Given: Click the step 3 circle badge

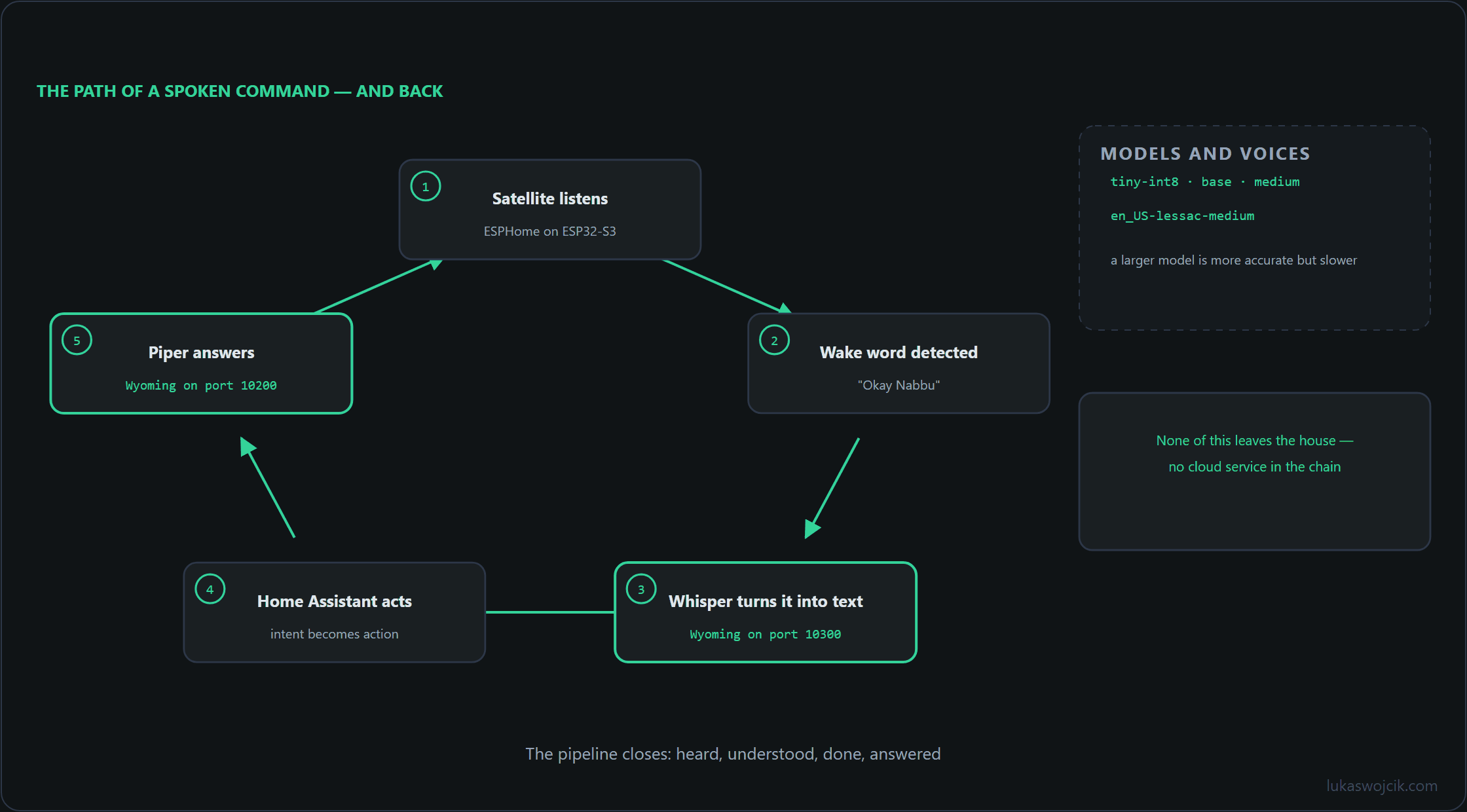Looking at the screenshot, I should 641,589.
